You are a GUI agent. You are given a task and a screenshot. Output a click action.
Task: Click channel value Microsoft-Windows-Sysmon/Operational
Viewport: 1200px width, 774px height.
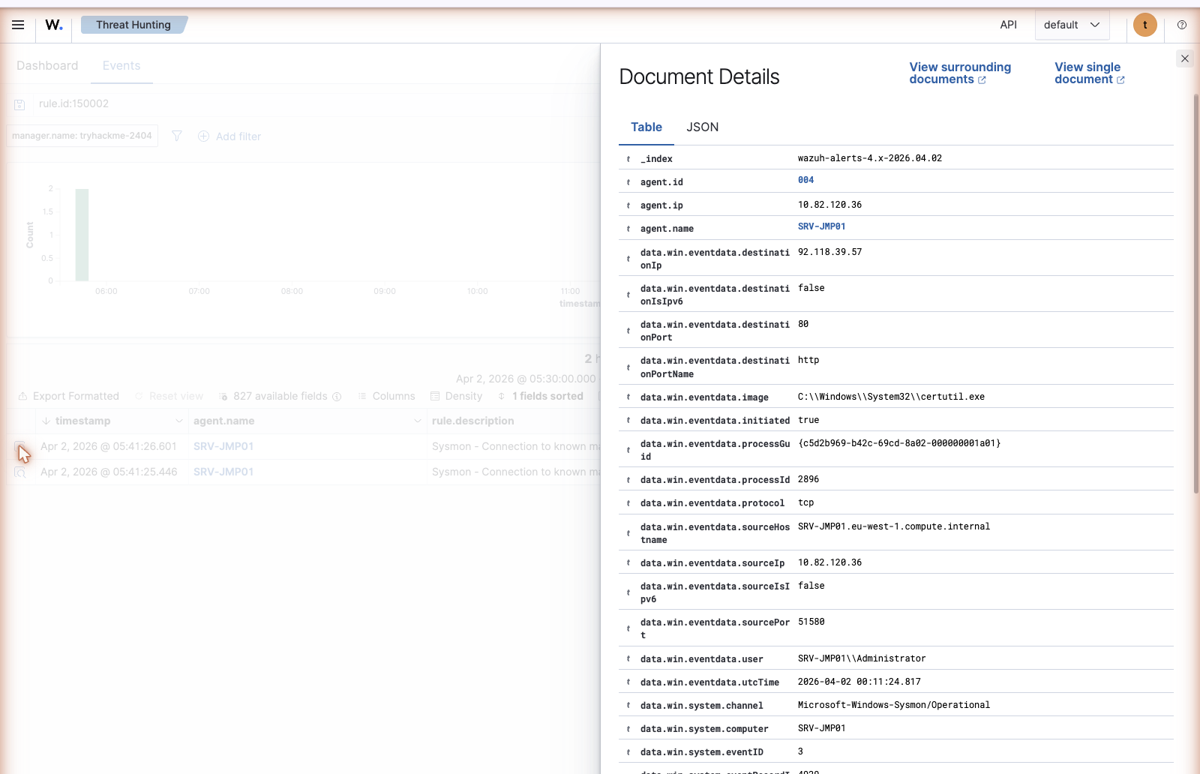pos(894,704)
